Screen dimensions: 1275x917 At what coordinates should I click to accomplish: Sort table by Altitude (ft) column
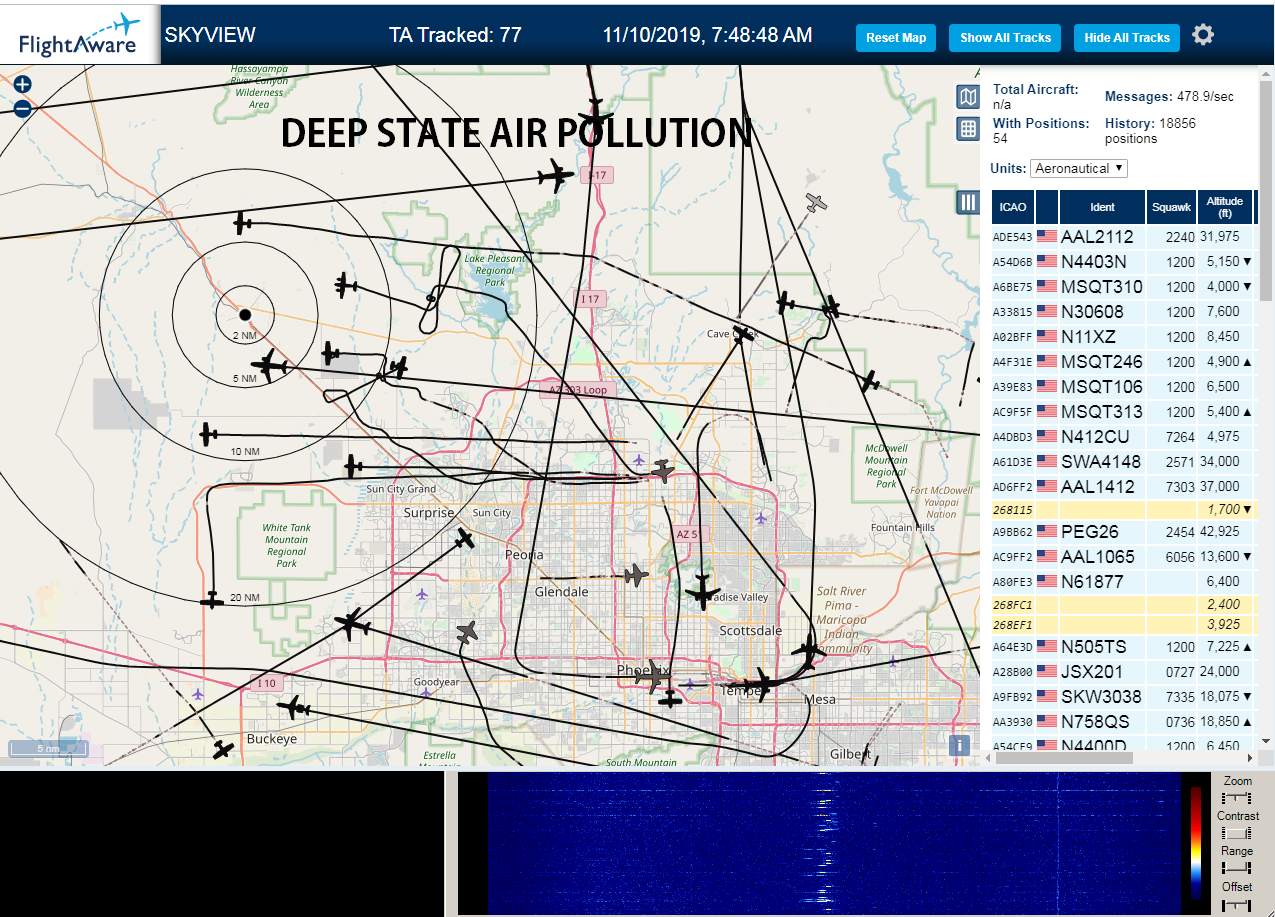click(x=1225, y=207)
